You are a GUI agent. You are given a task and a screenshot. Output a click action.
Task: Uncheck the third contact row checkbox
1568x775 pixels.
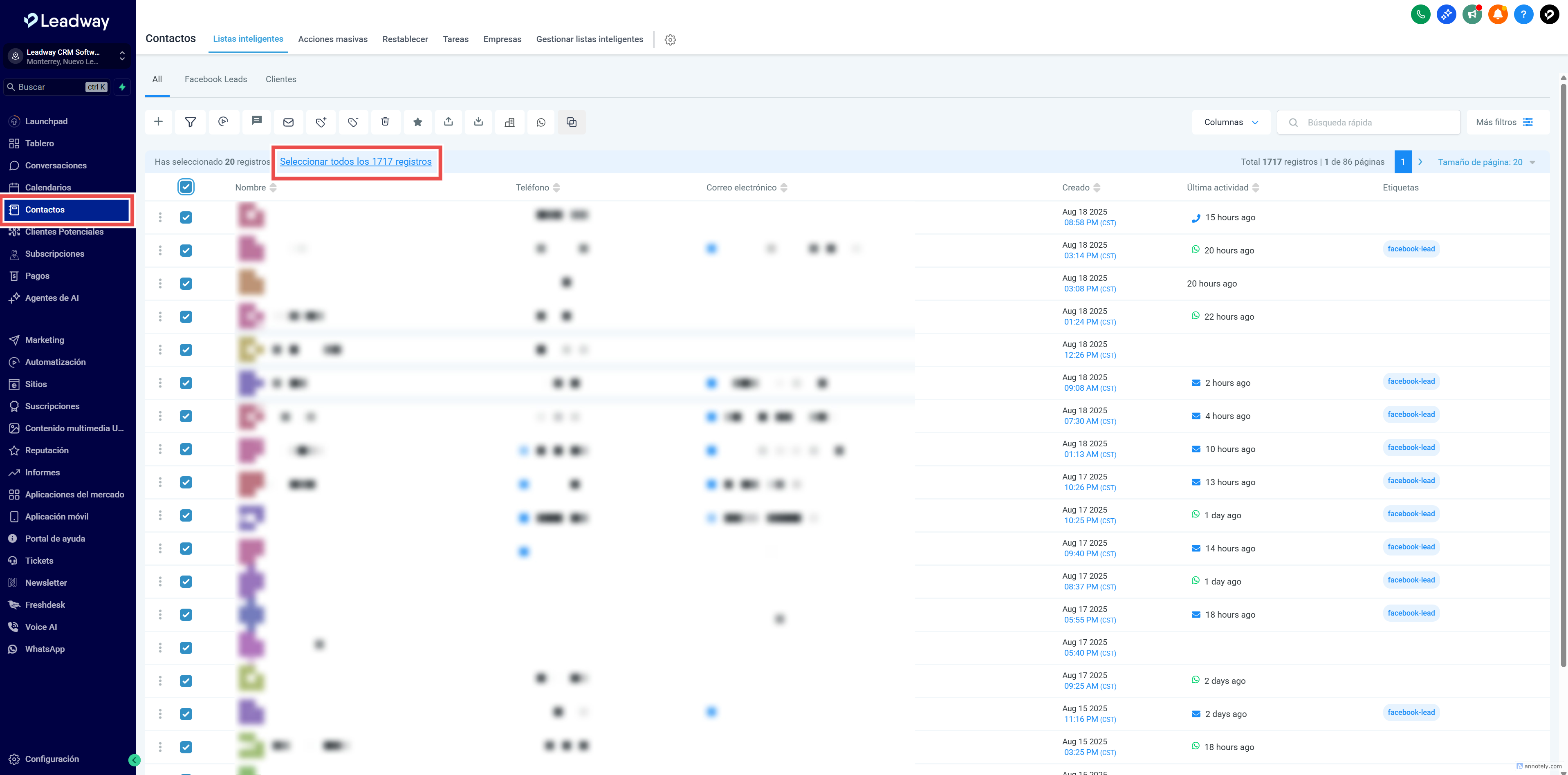pyautogui.click(x=186, y=284)
